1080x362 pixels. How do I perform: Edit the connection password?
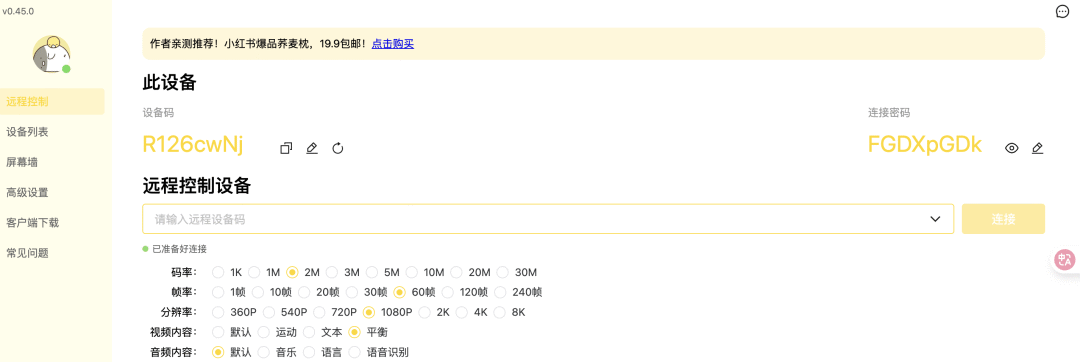pyautogui.click(x=1037, y=148)
